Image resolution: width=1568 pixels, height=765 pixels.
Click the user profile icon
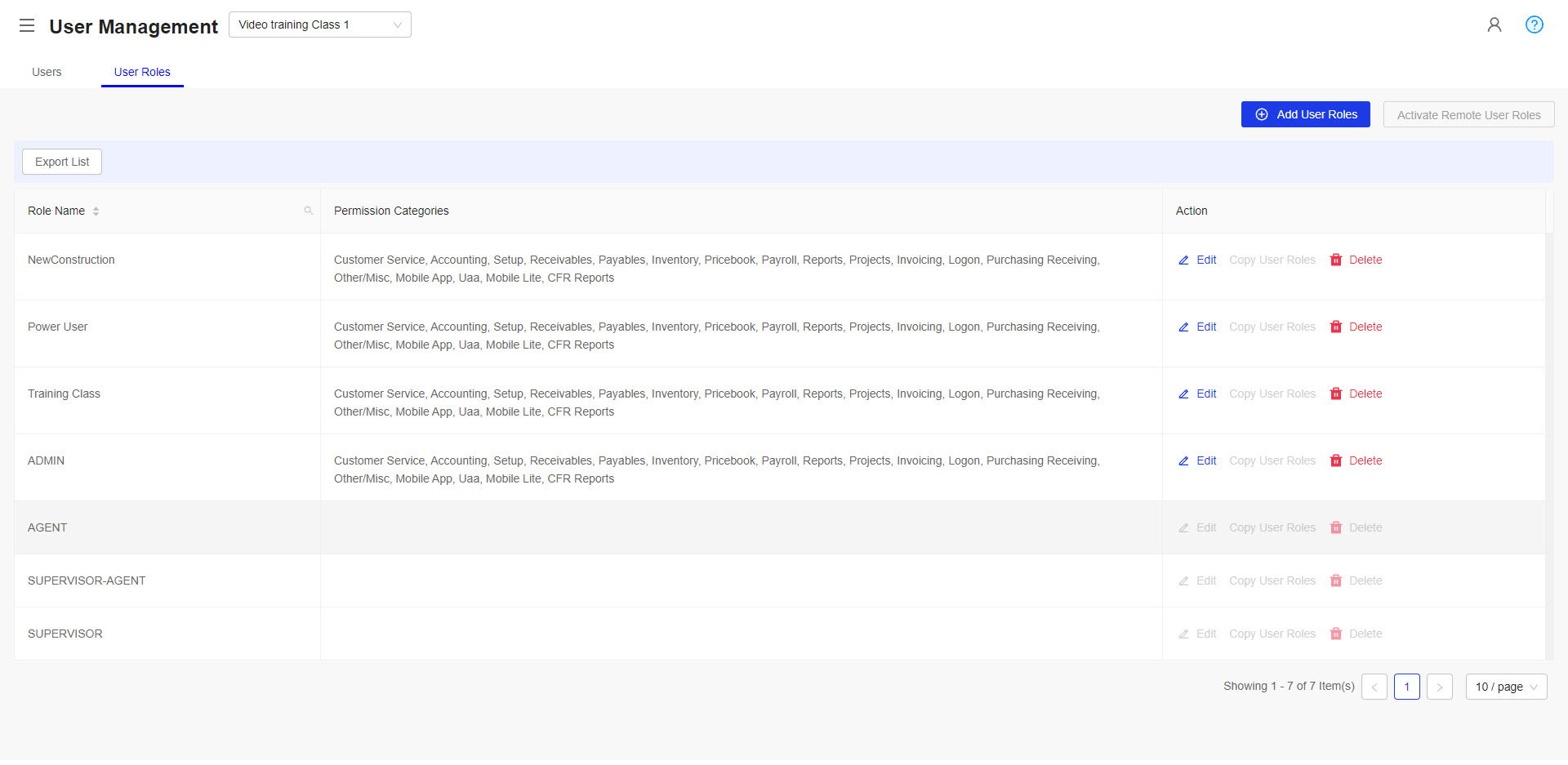(1494, 24)
